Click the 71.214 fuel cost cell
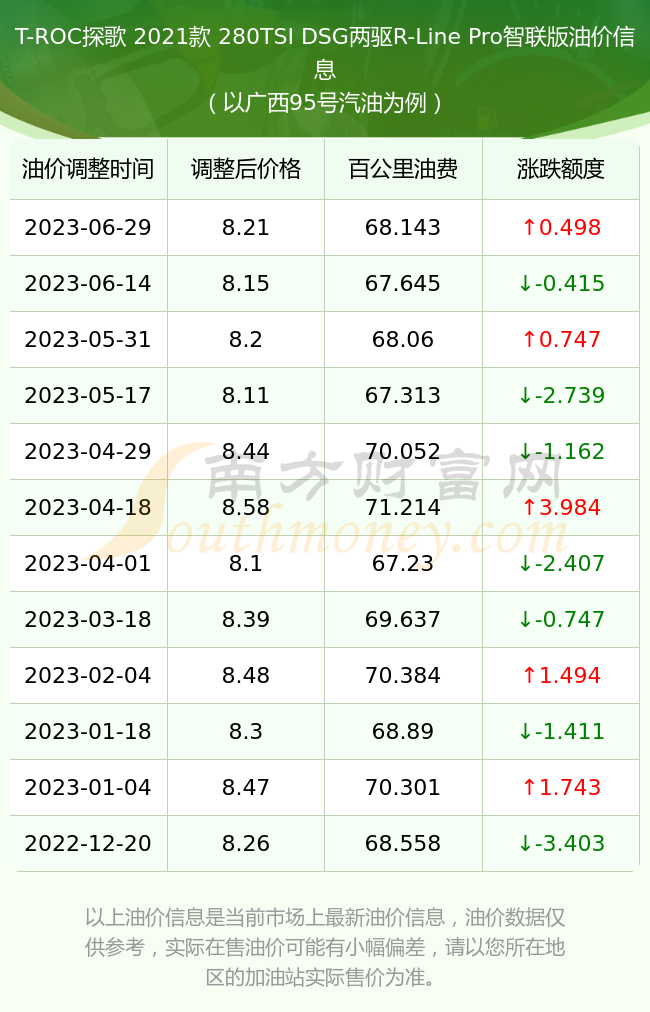This screenshot has height=1012, width=650. tap(403, 507)
